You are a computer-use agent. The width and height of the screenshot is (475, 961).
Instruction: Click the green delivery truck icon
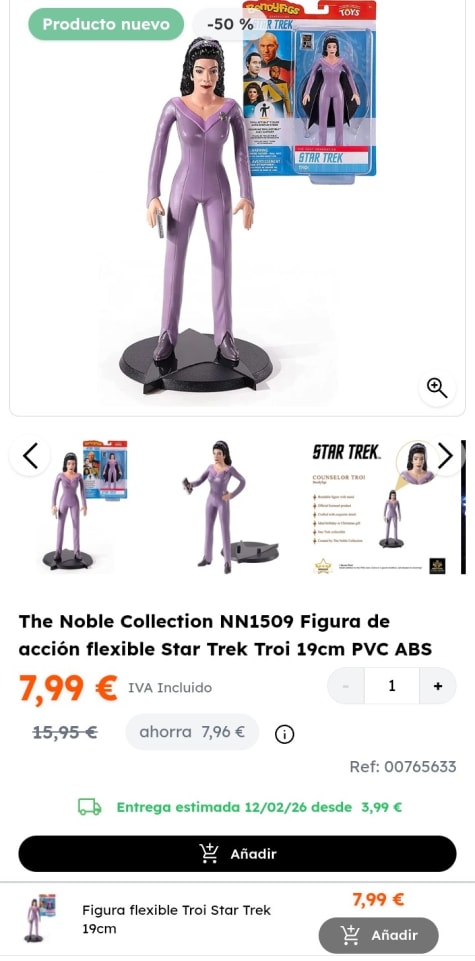tap(89, 807)
